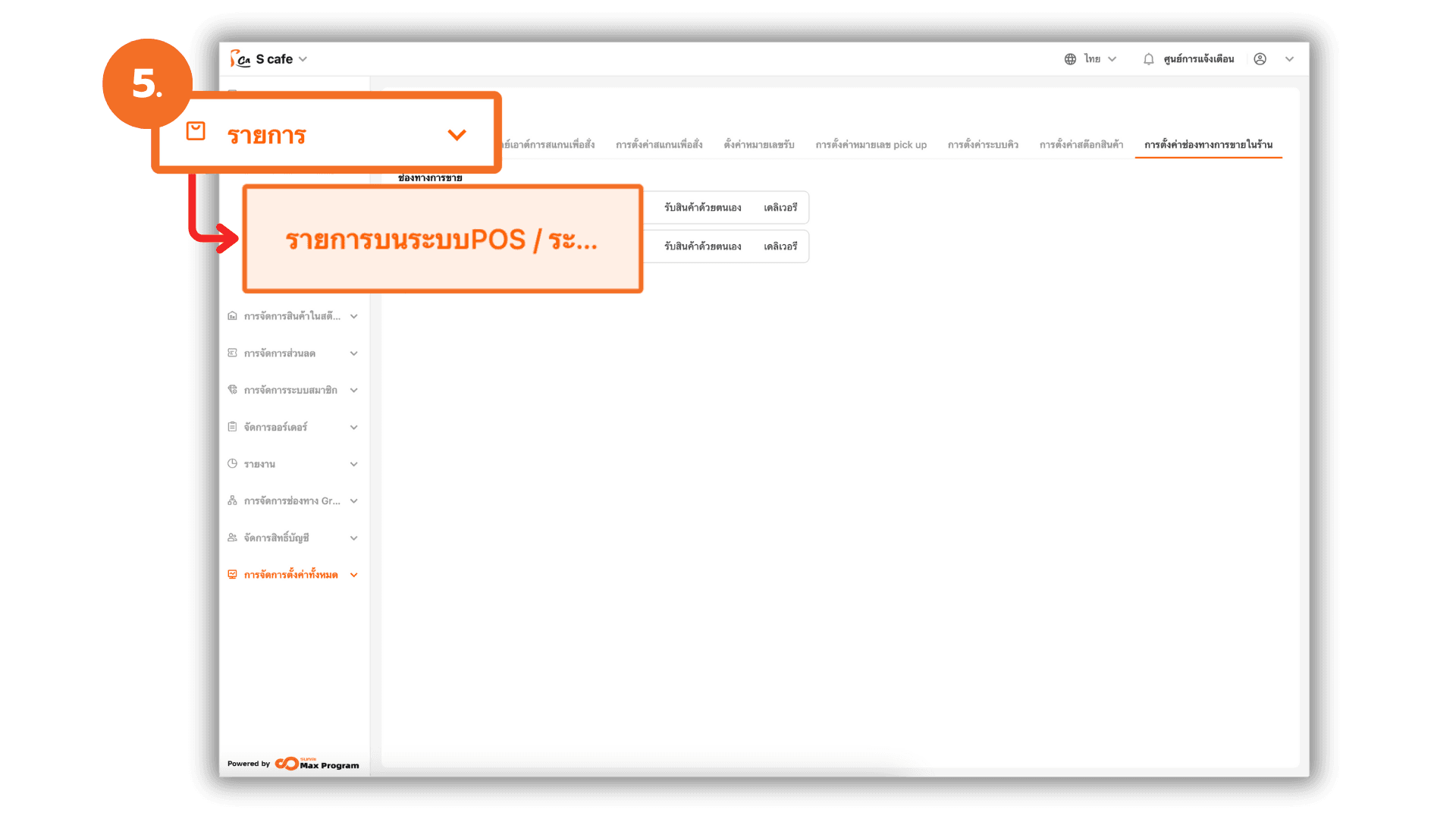Click the user account profile icon
Image resolution: width=1456 pixels, height=819 pixels.
(1260, 59)
